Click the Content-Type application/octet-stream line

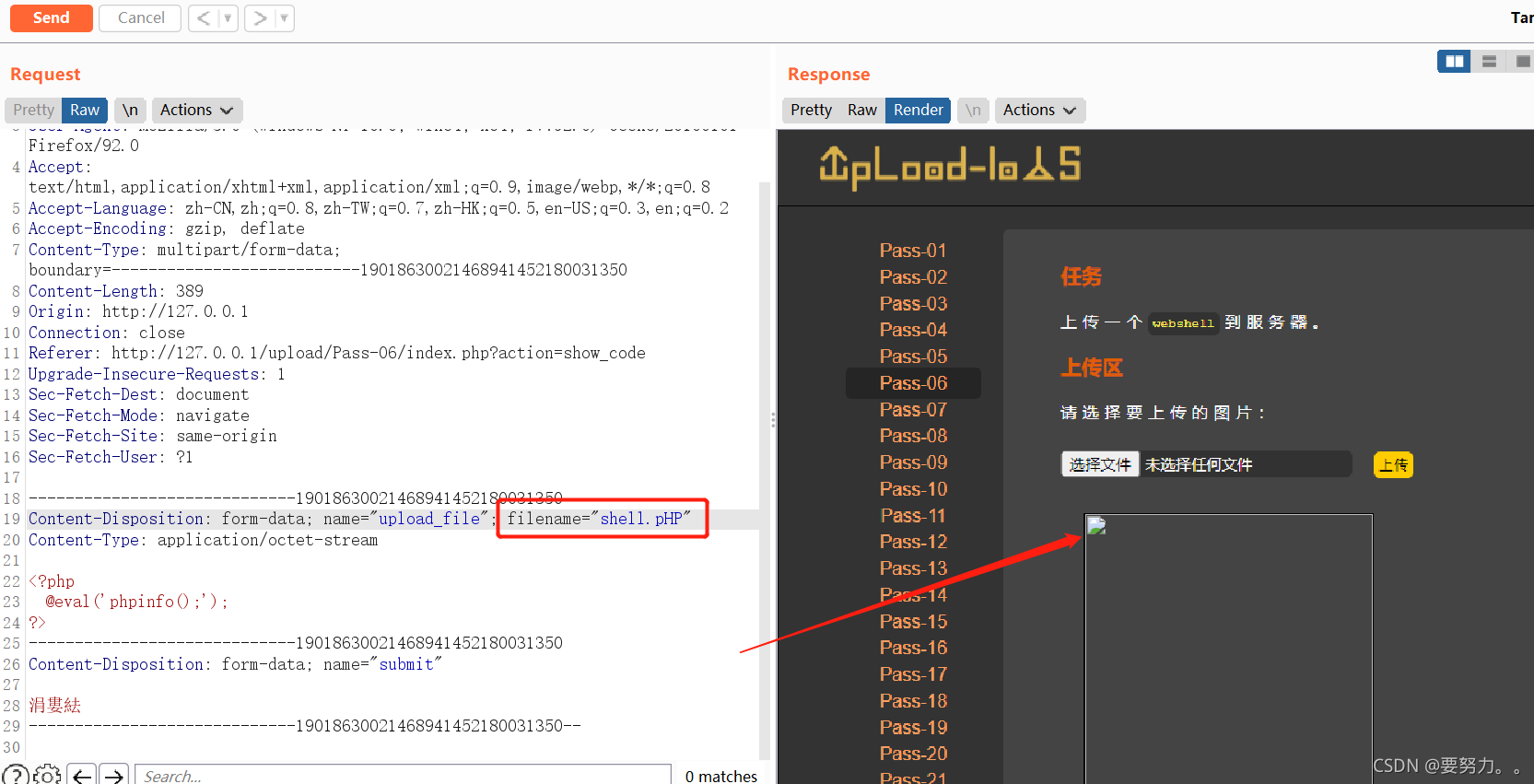point(203,540)
